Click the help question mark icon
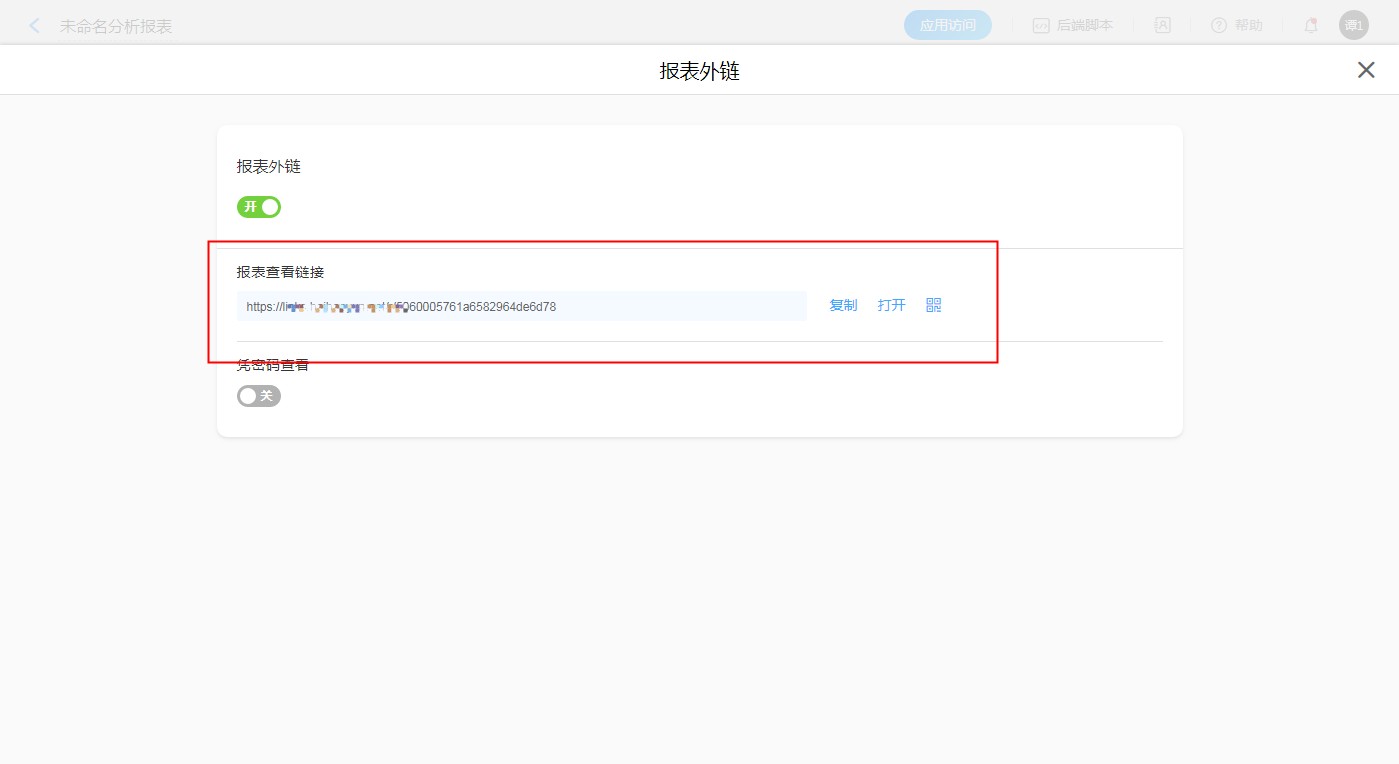This screenshot has height=764, width=1399. [1218, 26]
